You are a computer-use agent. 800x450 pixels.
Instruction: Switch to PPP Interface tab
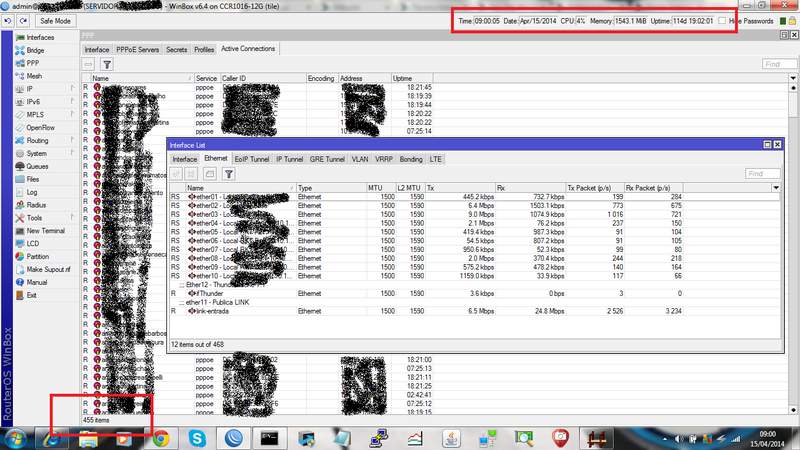click(96, 49)
